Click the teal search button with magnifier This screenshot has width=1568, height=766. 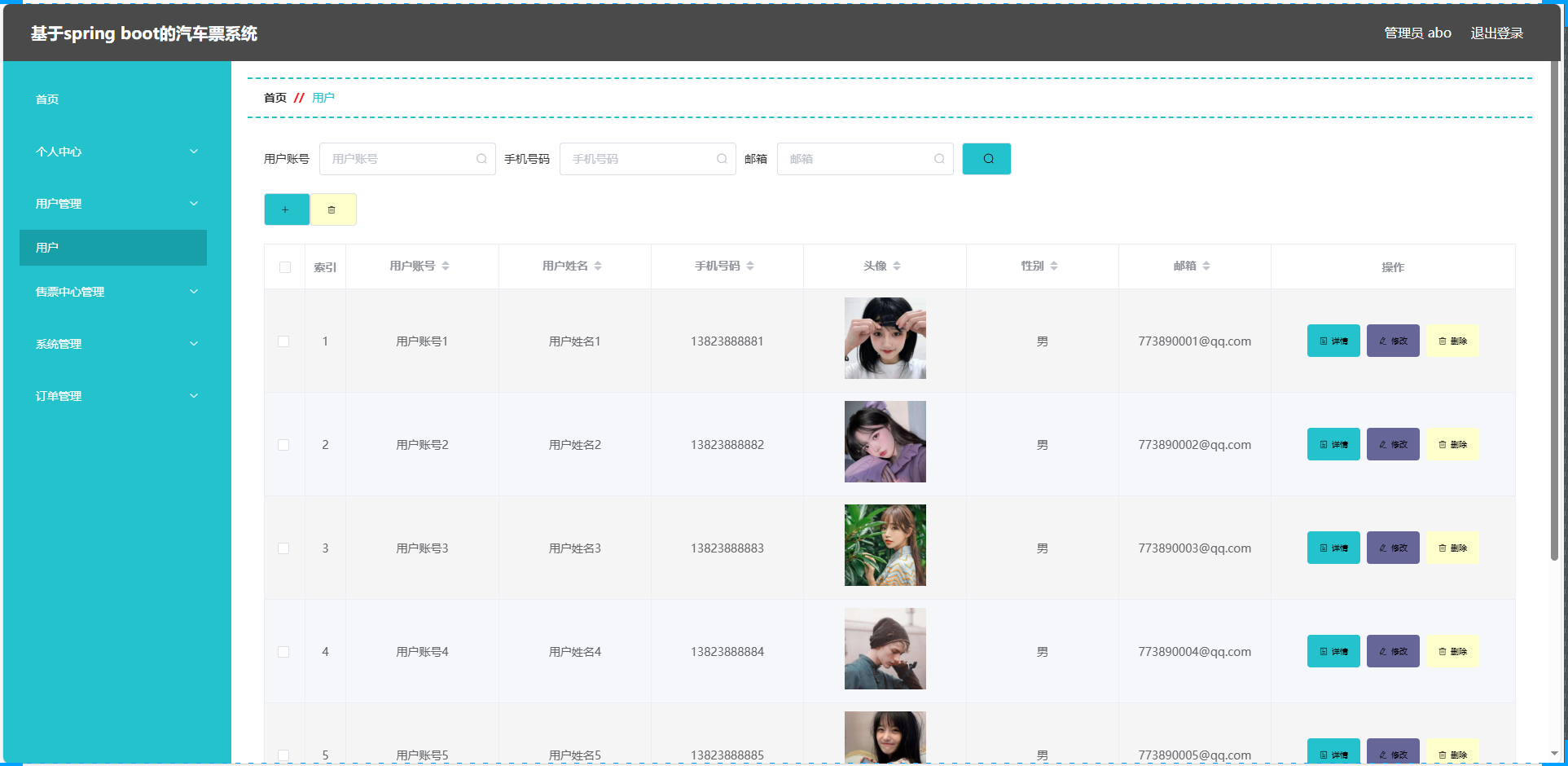pyautogui.click(x=986, y=159)
